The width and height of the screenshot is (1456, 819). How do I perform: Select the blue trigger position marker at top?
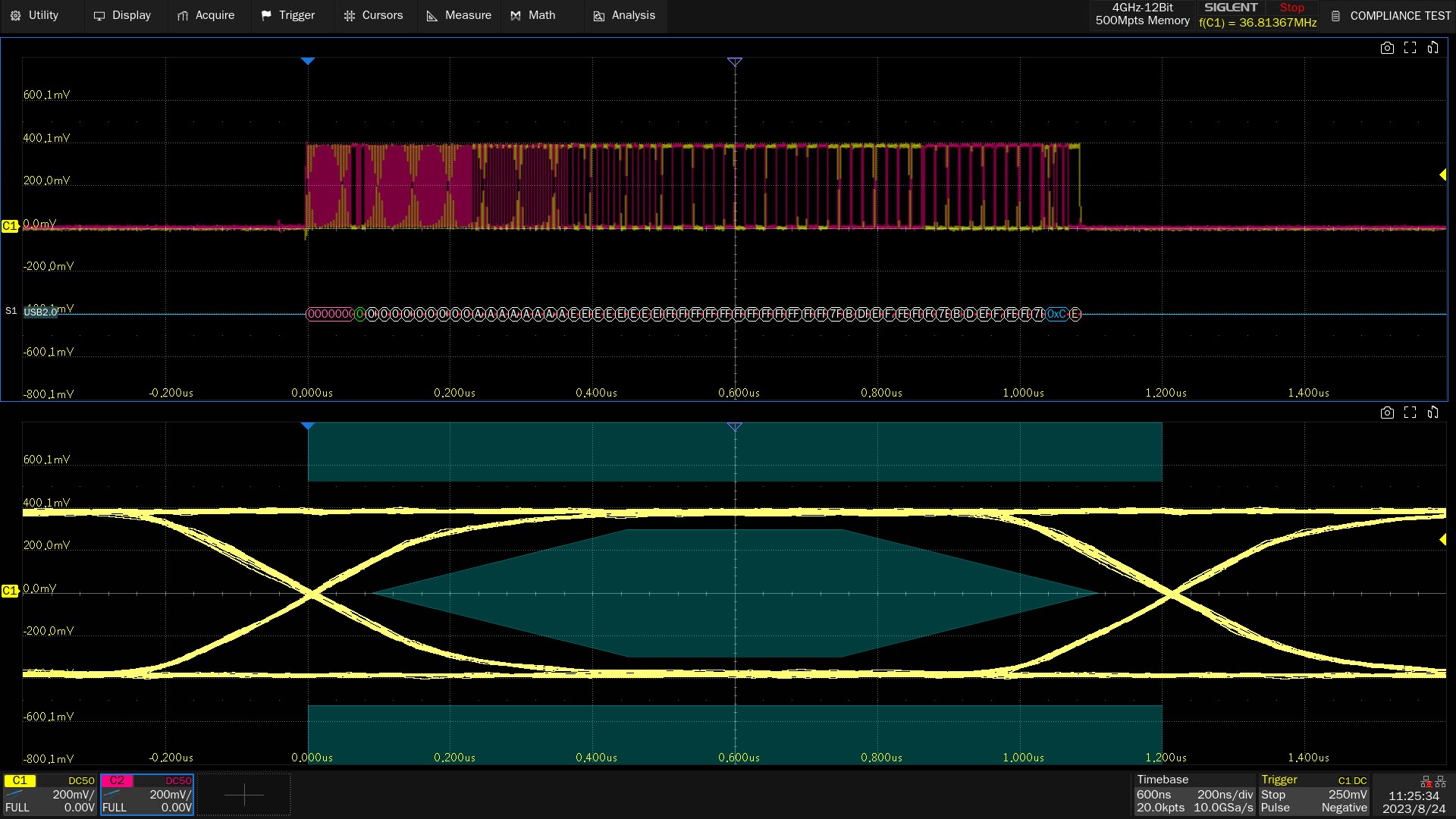pos(308,61)
